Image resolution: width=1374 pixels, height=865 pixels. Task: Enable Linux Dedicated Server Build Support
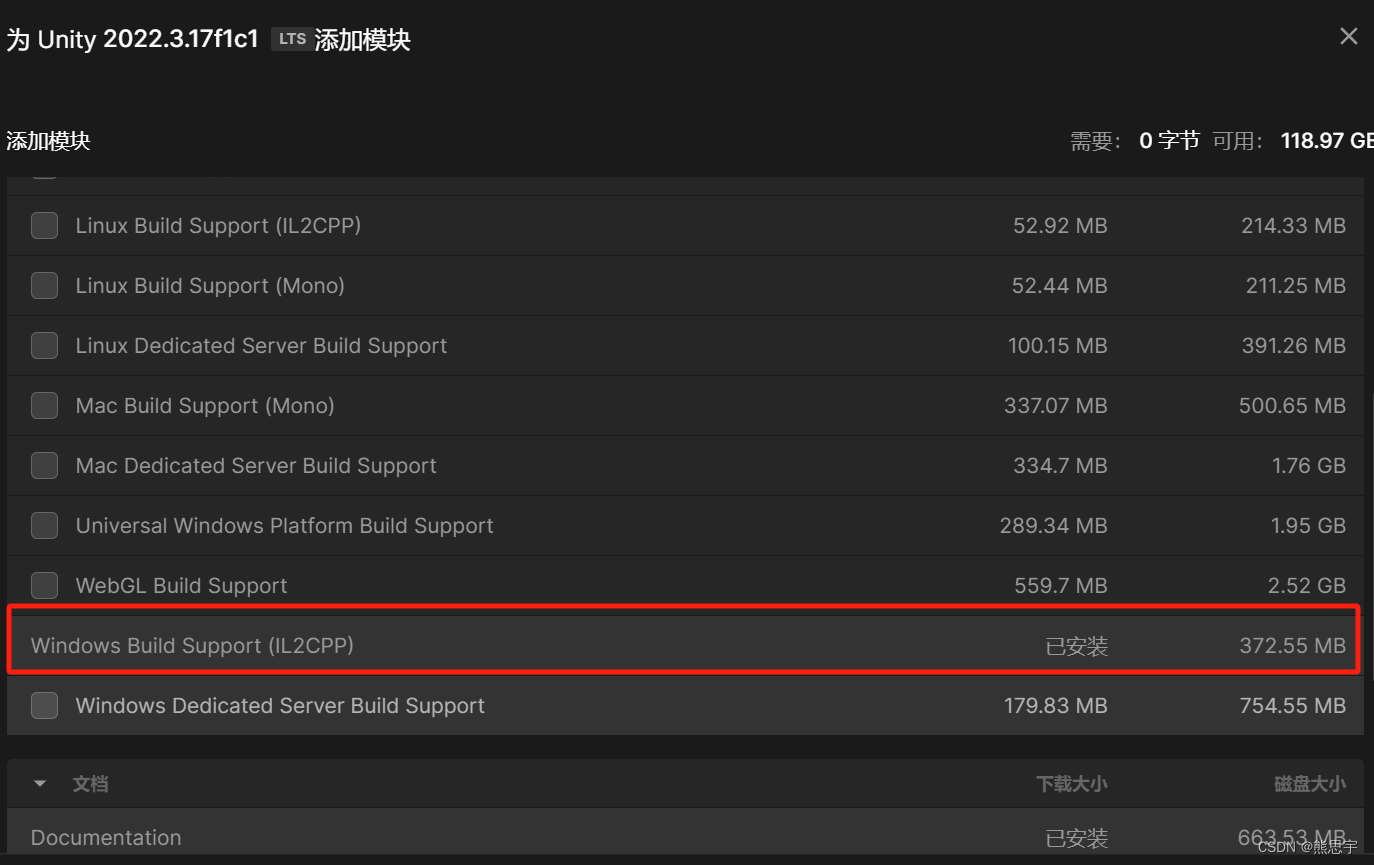44,346
